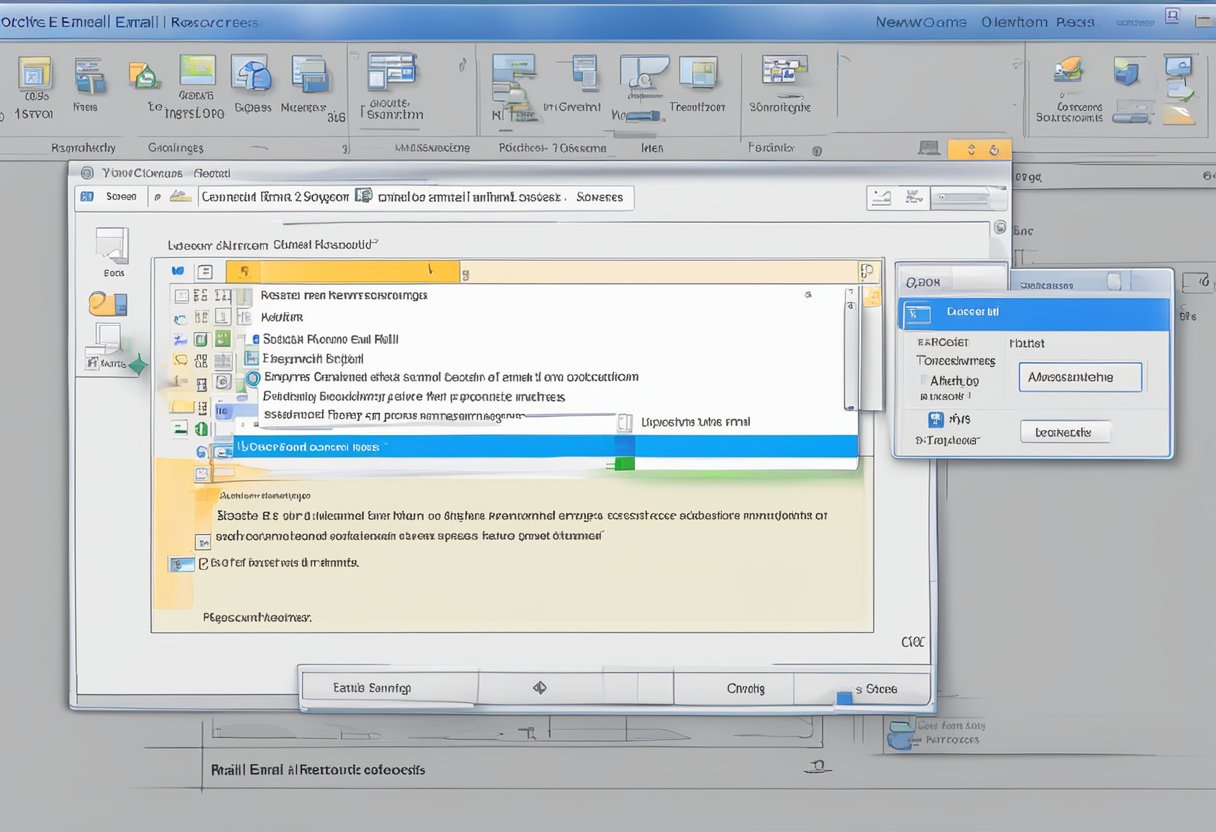The width and height of the screenshot is (1216, 832).
Task: Select the highlighted blue 'Oserfond' list entry
Action: 545,446
